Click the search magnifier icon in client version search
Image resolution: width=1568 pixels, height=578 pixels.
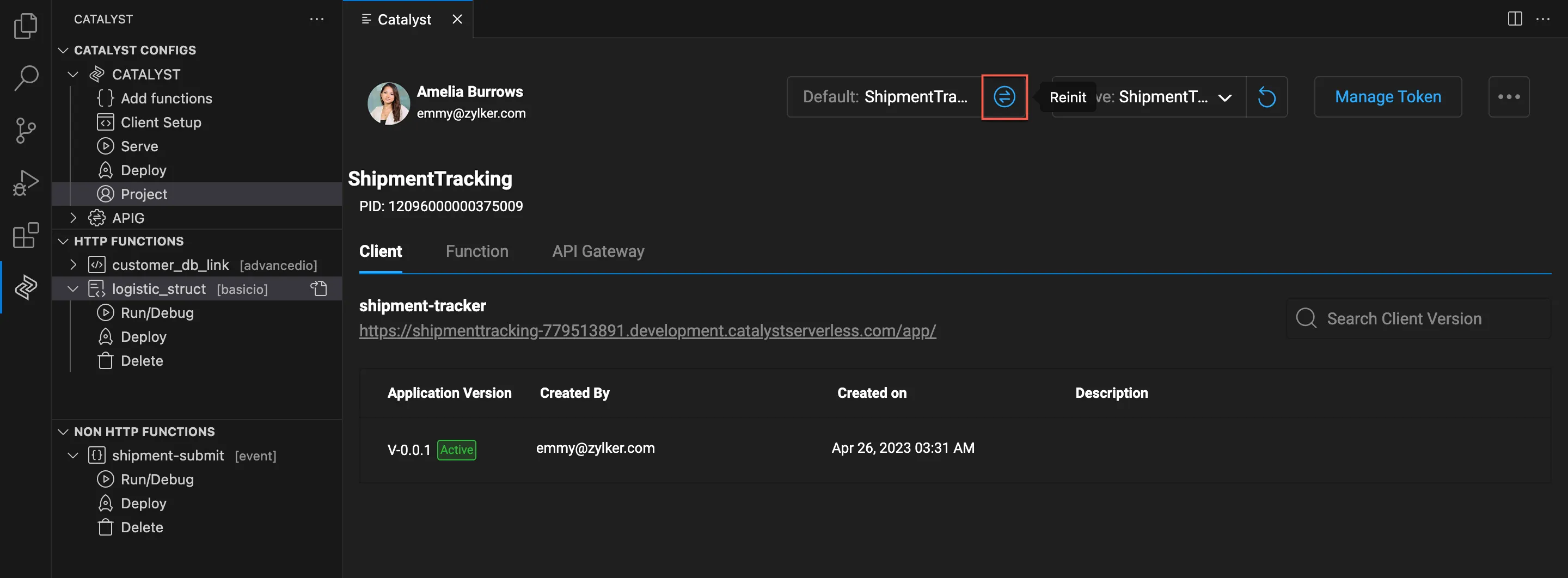tap(1306, 318)
